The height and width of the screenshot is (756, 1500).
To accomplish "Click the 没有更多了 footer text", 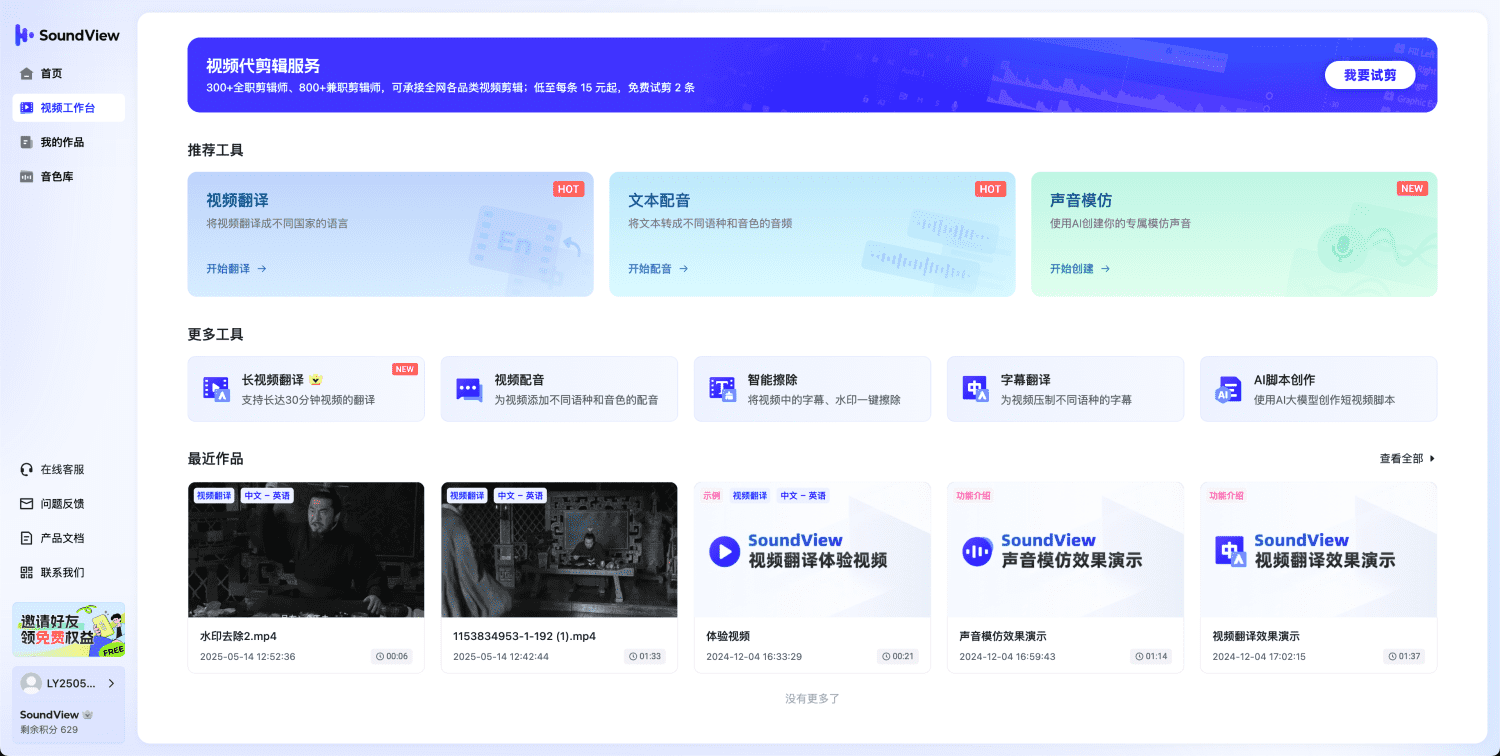I will click(x=812, y=699).
